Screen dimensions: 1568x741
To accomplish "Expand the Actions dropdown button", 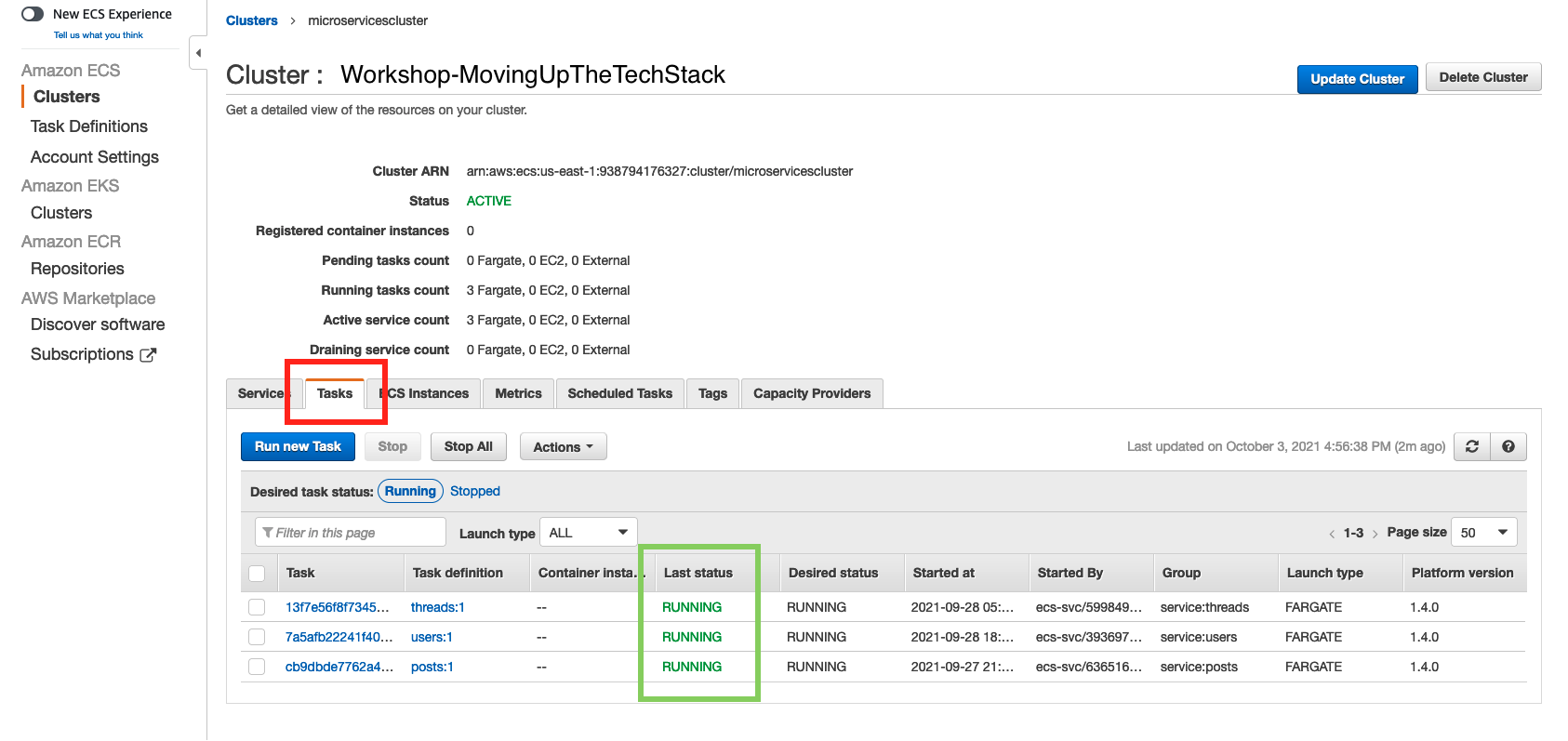I will coord(564,447).
